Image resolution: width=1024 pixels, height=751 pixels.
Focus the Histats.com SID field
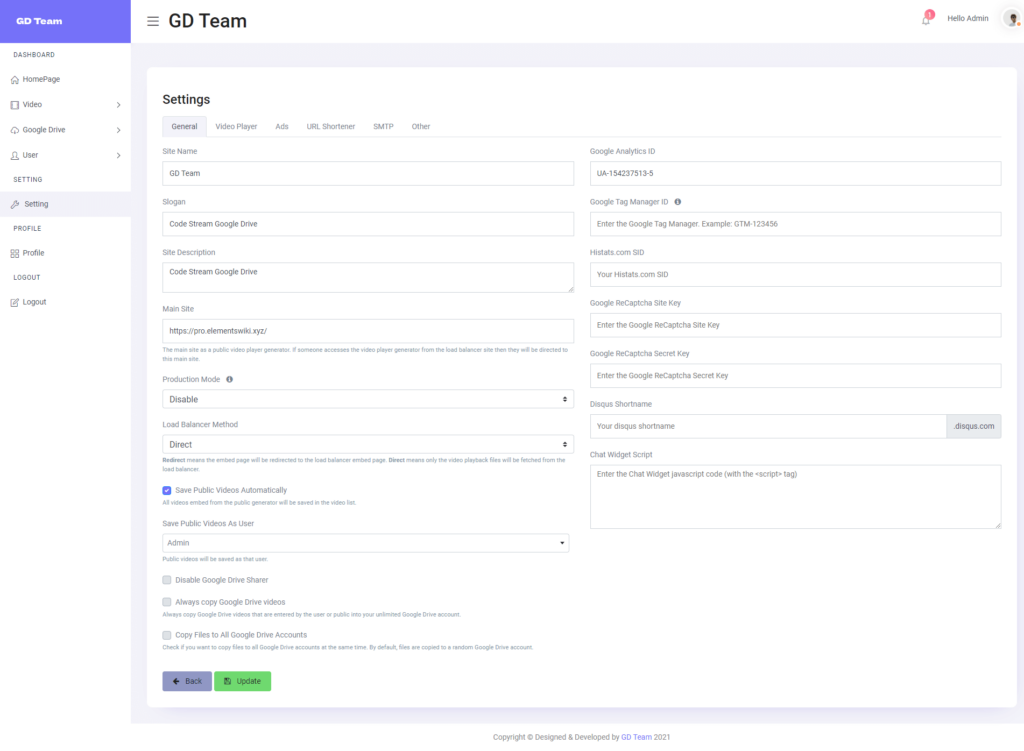click(x=795, y=275)
